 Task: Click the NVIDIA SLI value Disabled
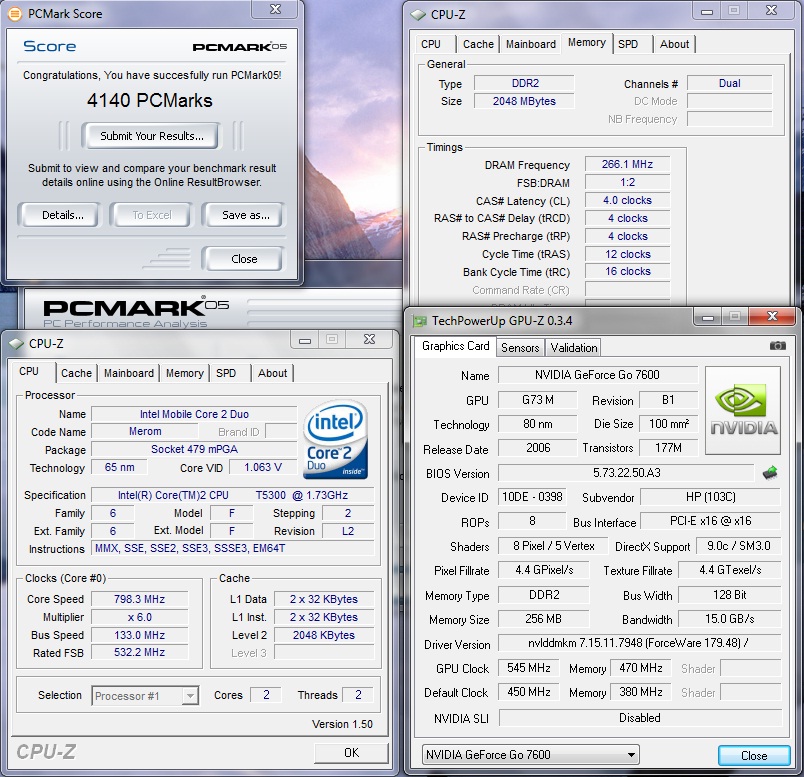click(x=639, y=718)
